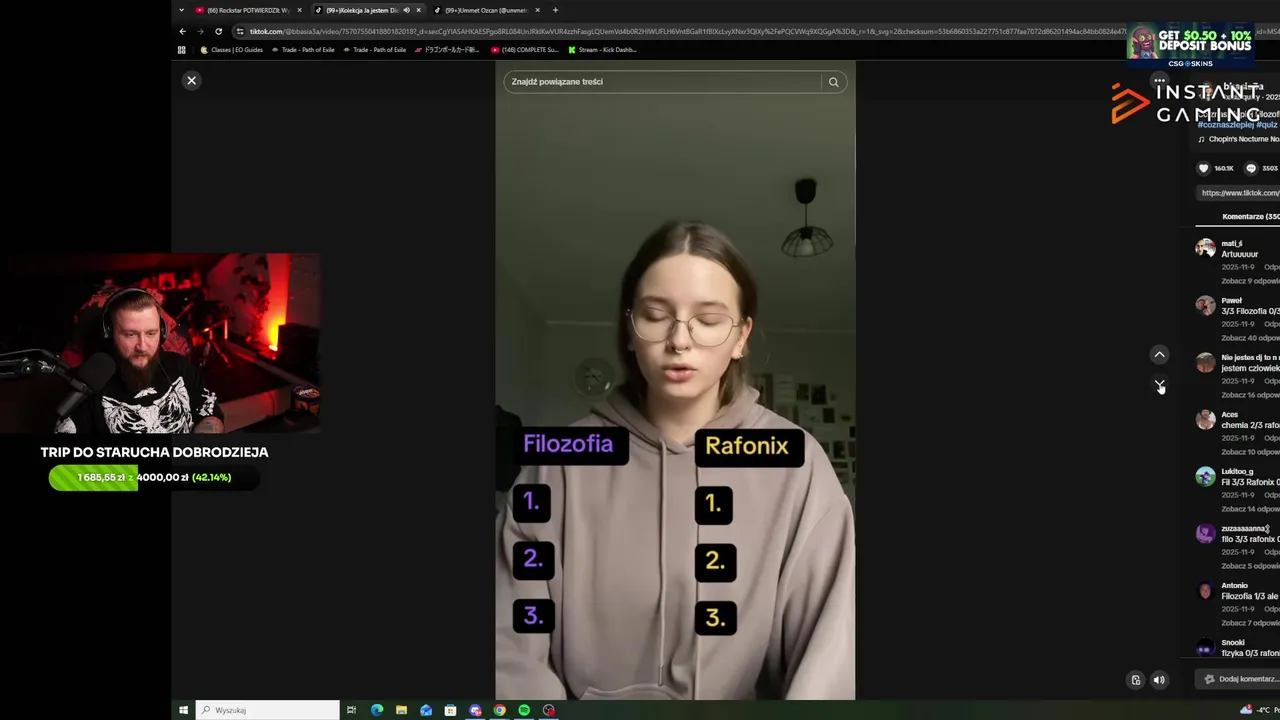This screenshot has height=720, width=1280.
Task: Open first 'Trade - Path of Exile' bookmark
Action: pyautogui.click(x=303, y=49)
